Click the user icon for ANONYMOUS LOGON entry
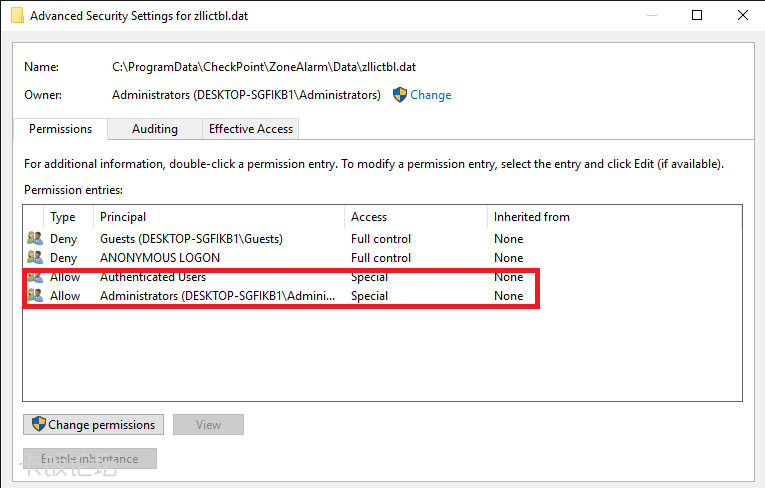The height and width of the screenshot is (488, 765). pos(35,258)
